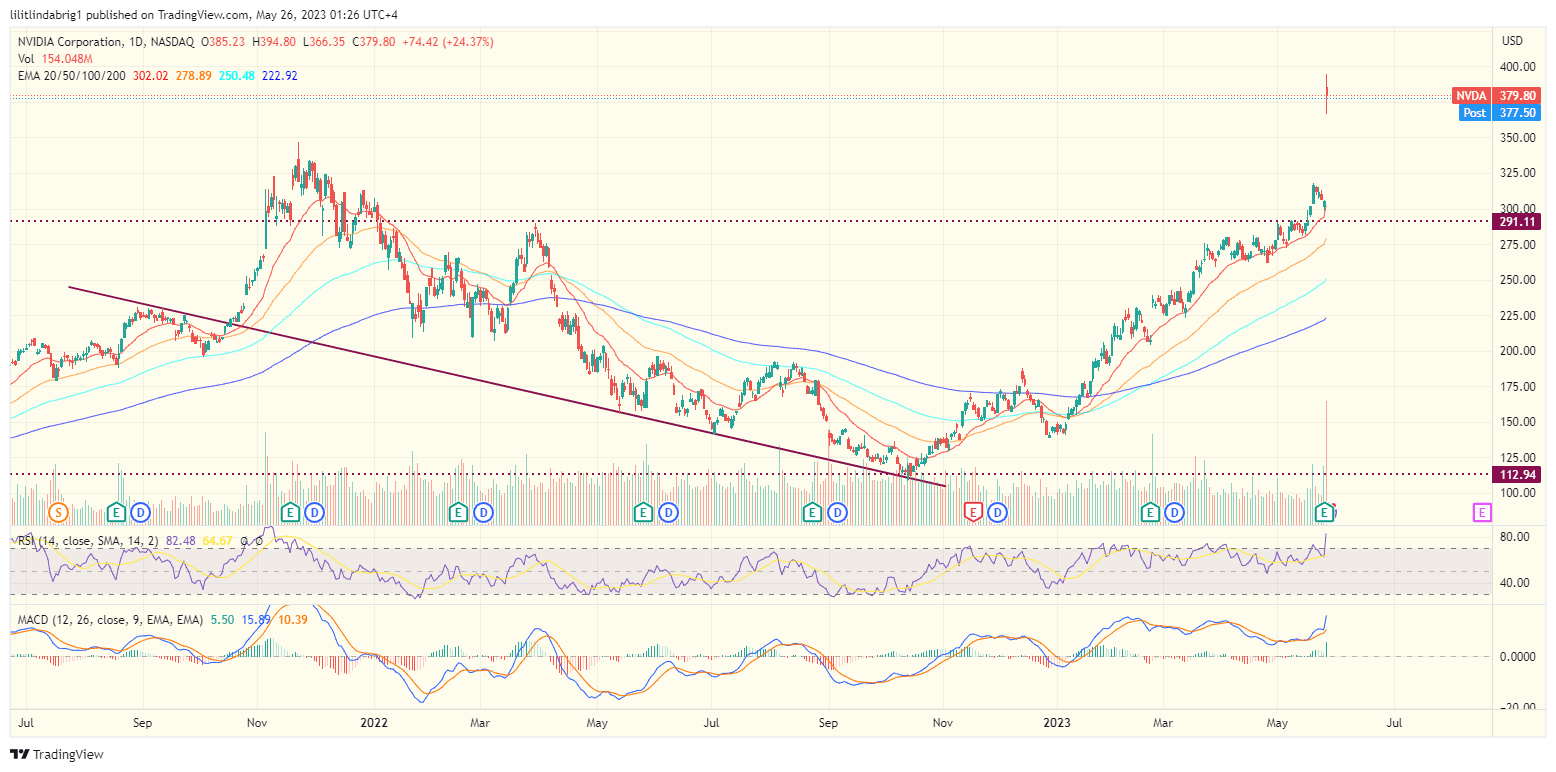Select the latest green E marker under May 2023
Viewport: 1556px width, 772px height.
pos(1325,511)
